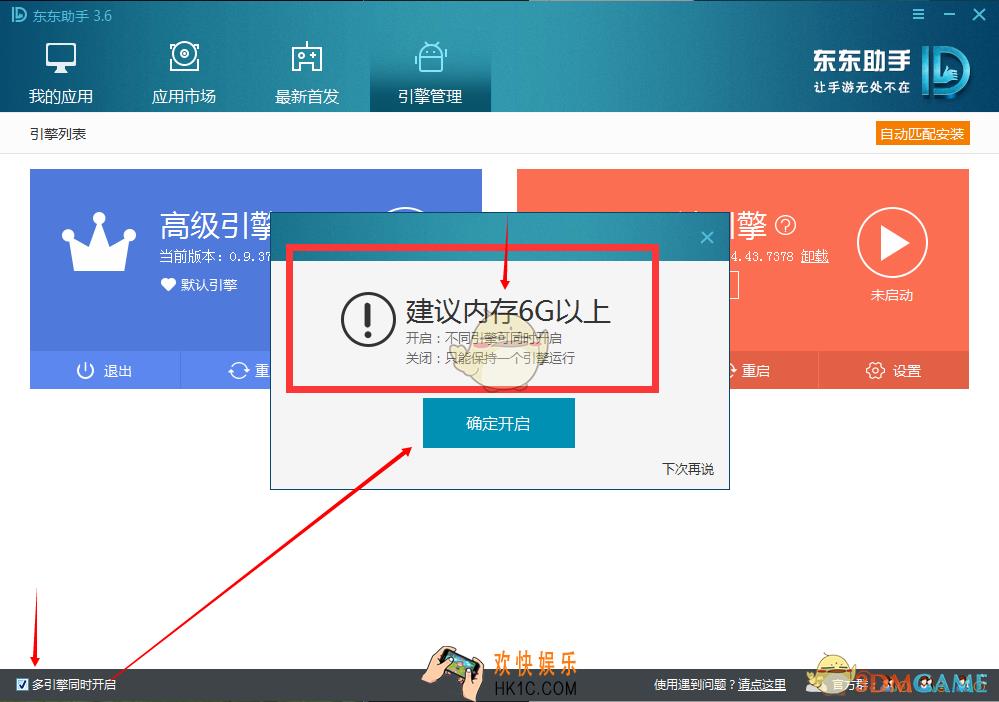This screenshot has width=999, height=702.
Task: Click the 东东助手 logo at top right
Action: (891, 71)
